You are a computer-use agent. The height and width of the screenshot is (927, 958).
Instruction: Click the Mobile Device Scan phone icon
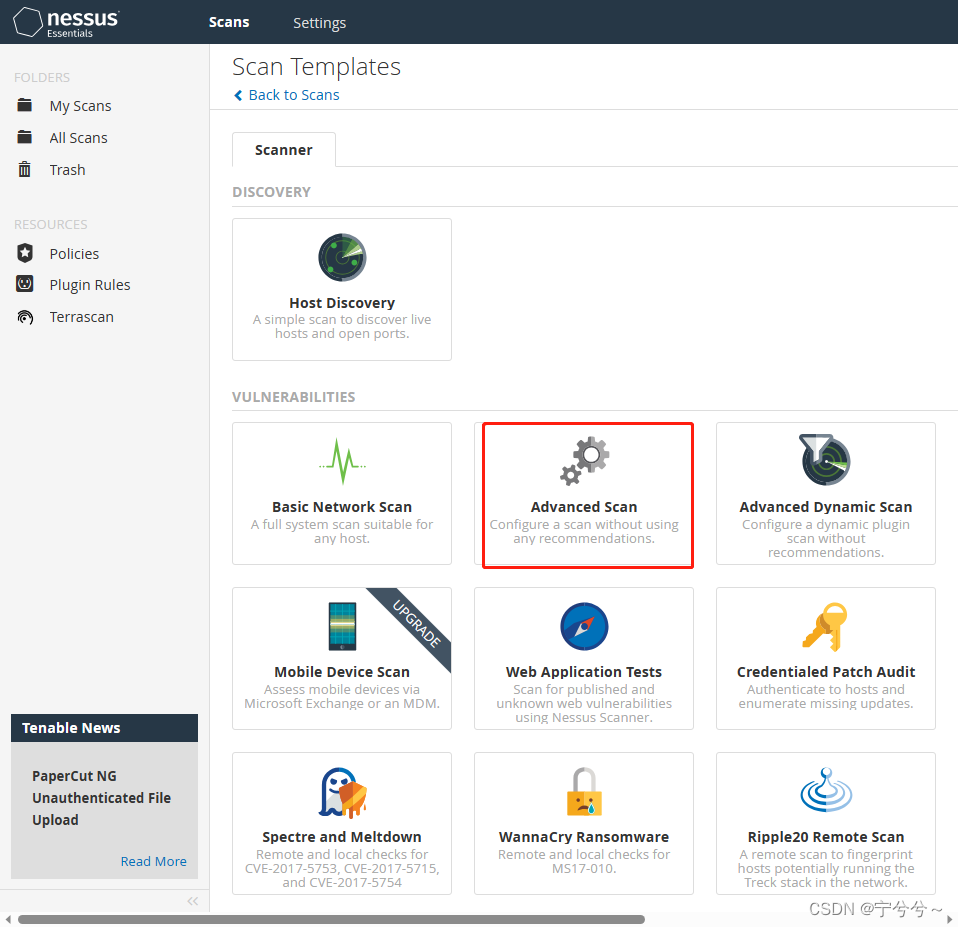tap(342, 626)
